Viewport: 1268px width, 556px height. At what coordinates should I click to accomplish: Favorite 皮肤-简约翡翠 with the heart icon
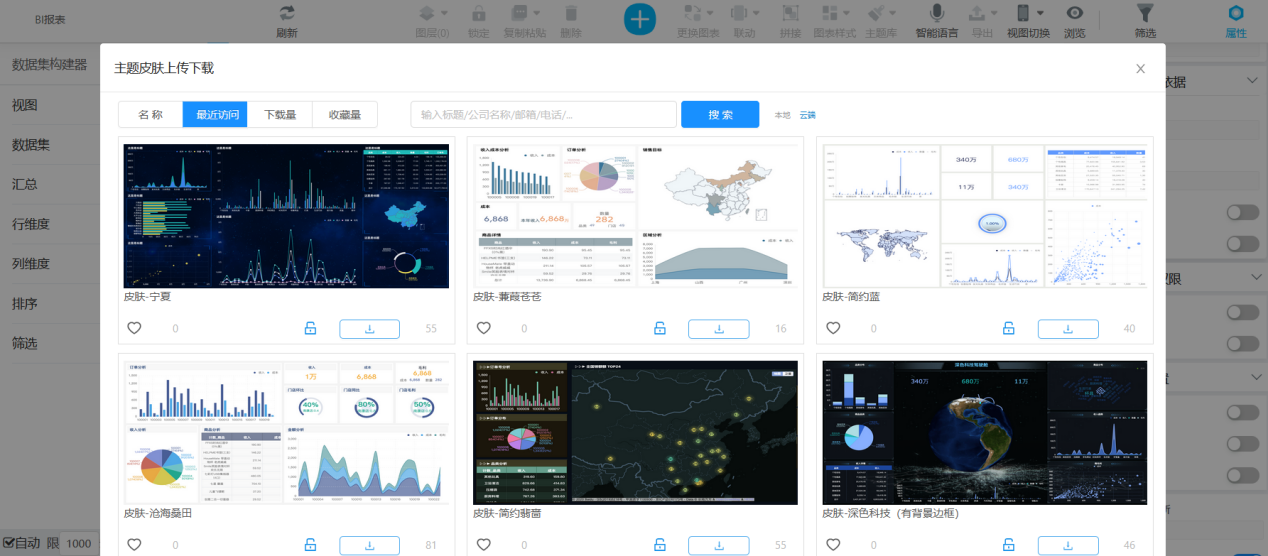pyautogui.click(x=483, y=545)
